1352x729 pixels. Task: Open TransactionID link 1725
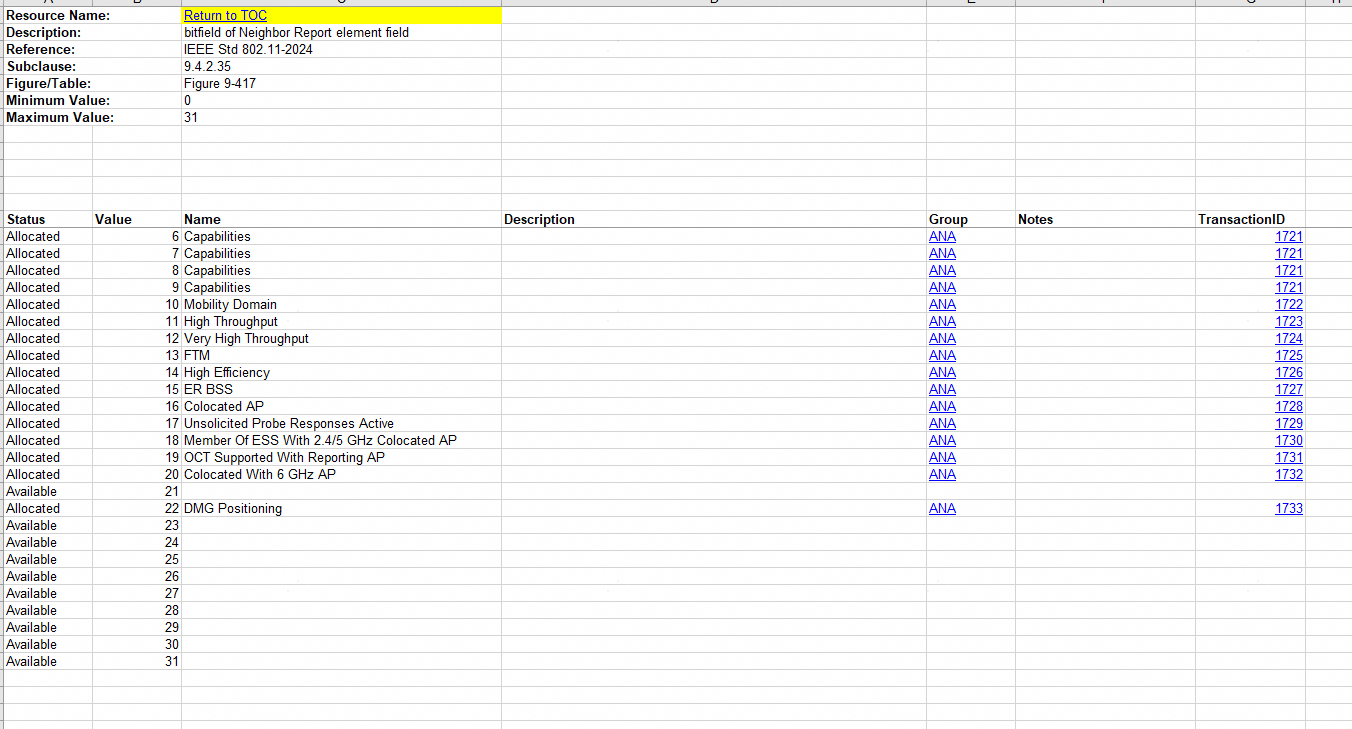[x=1288, y=356]
